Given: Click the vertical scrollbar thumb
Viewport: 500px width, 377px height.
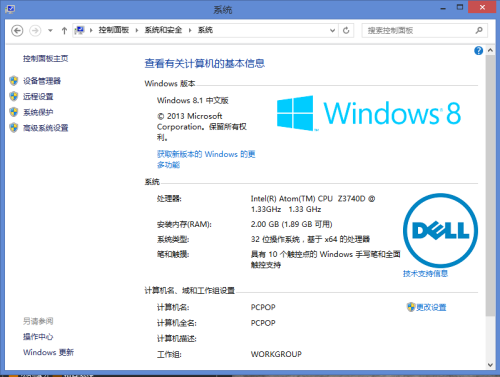Looking at the screenshot, I should pyautogui.click(x=490, y=185).
